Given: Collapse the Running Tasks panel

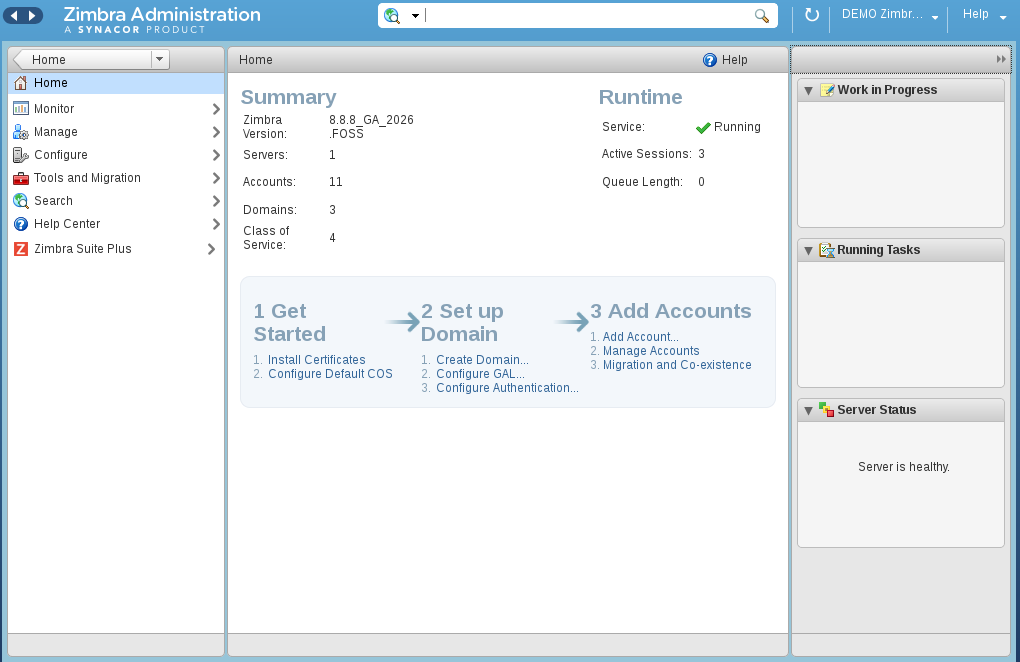Looking at the screenshot, I should (809, 250).
